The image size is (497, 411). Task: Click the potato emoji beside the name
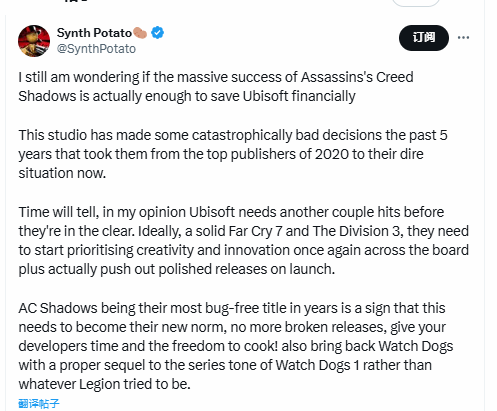click(x=140, y=33)
